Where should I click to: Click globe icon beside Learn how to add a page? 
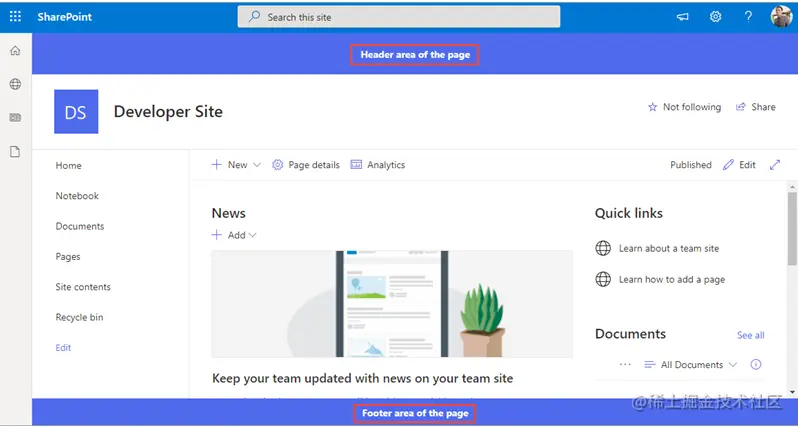point(603,279)
